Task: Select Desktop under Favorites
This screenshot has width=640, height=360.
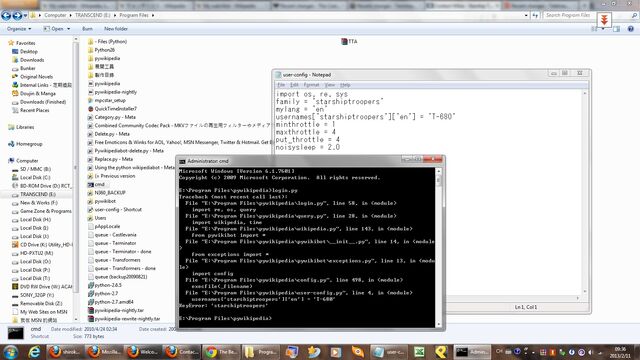Action: [x=25, y=51]
